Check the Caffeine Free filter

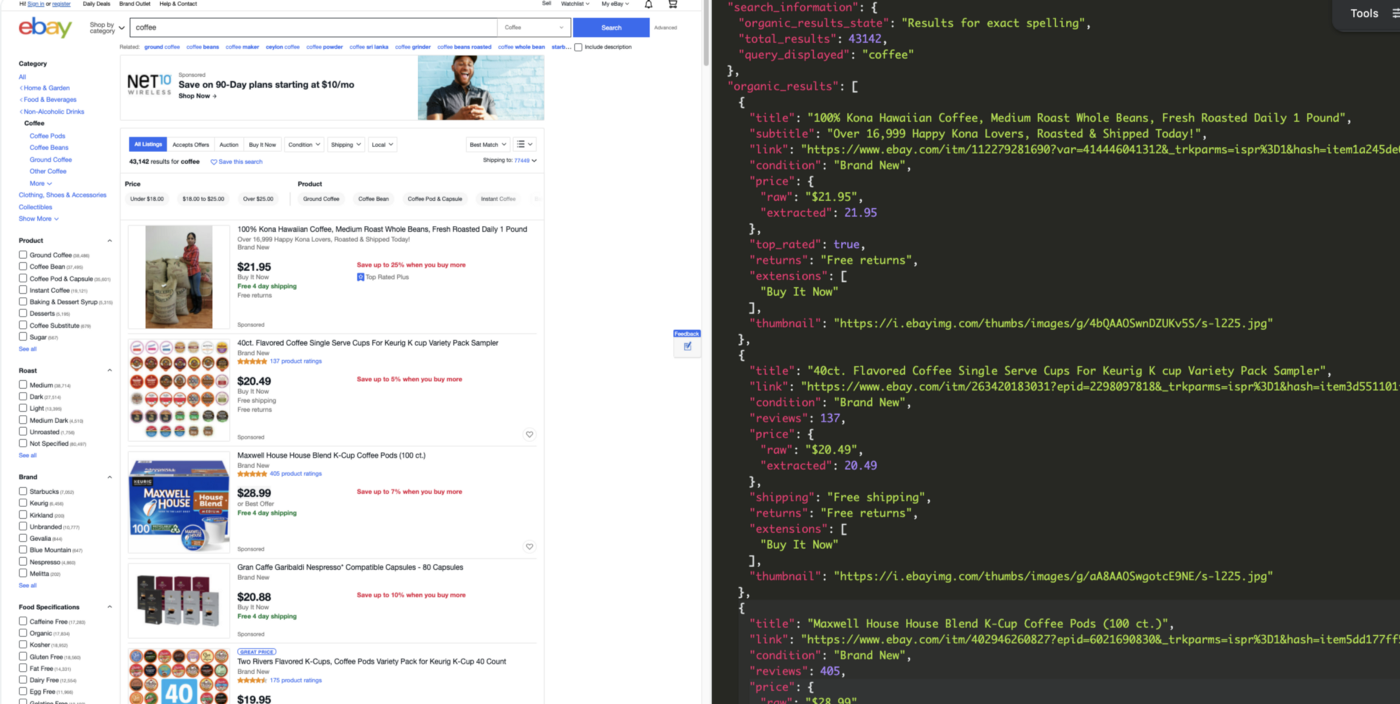coord(23,621)
